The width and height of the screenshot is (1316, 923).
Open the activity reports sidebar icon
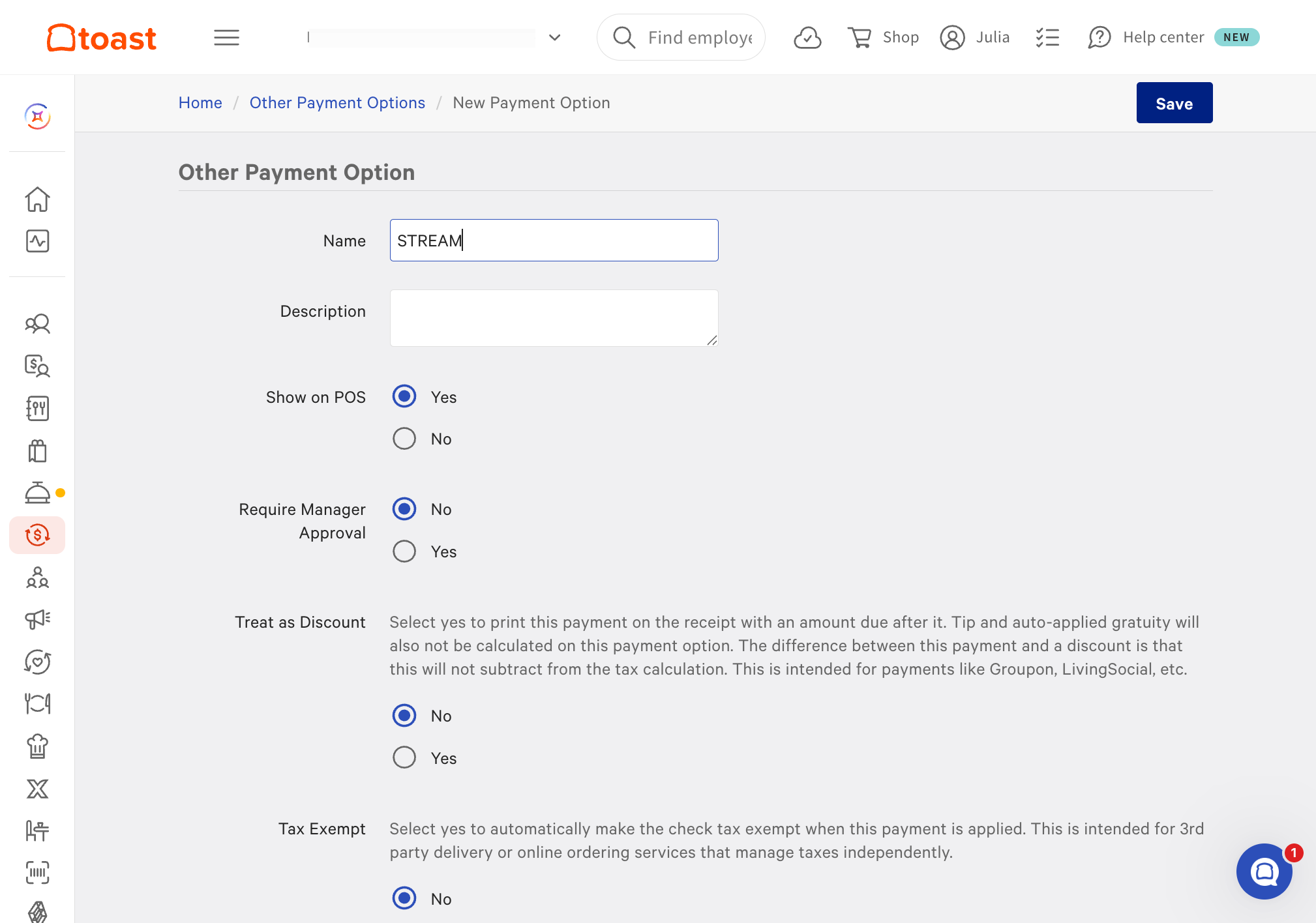[37, 241]
